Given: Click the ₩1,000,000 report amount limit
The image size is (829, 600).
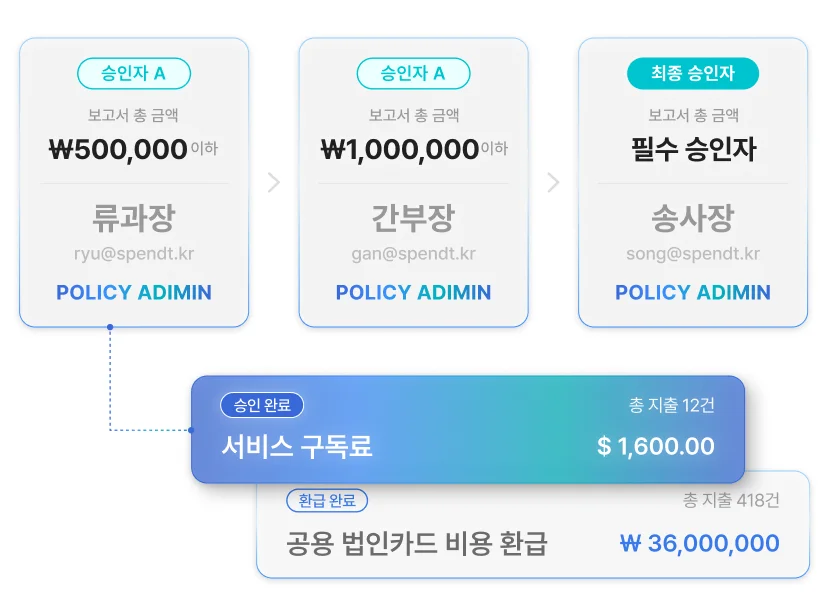Looking at the screenshot, I should click(400, 150).
